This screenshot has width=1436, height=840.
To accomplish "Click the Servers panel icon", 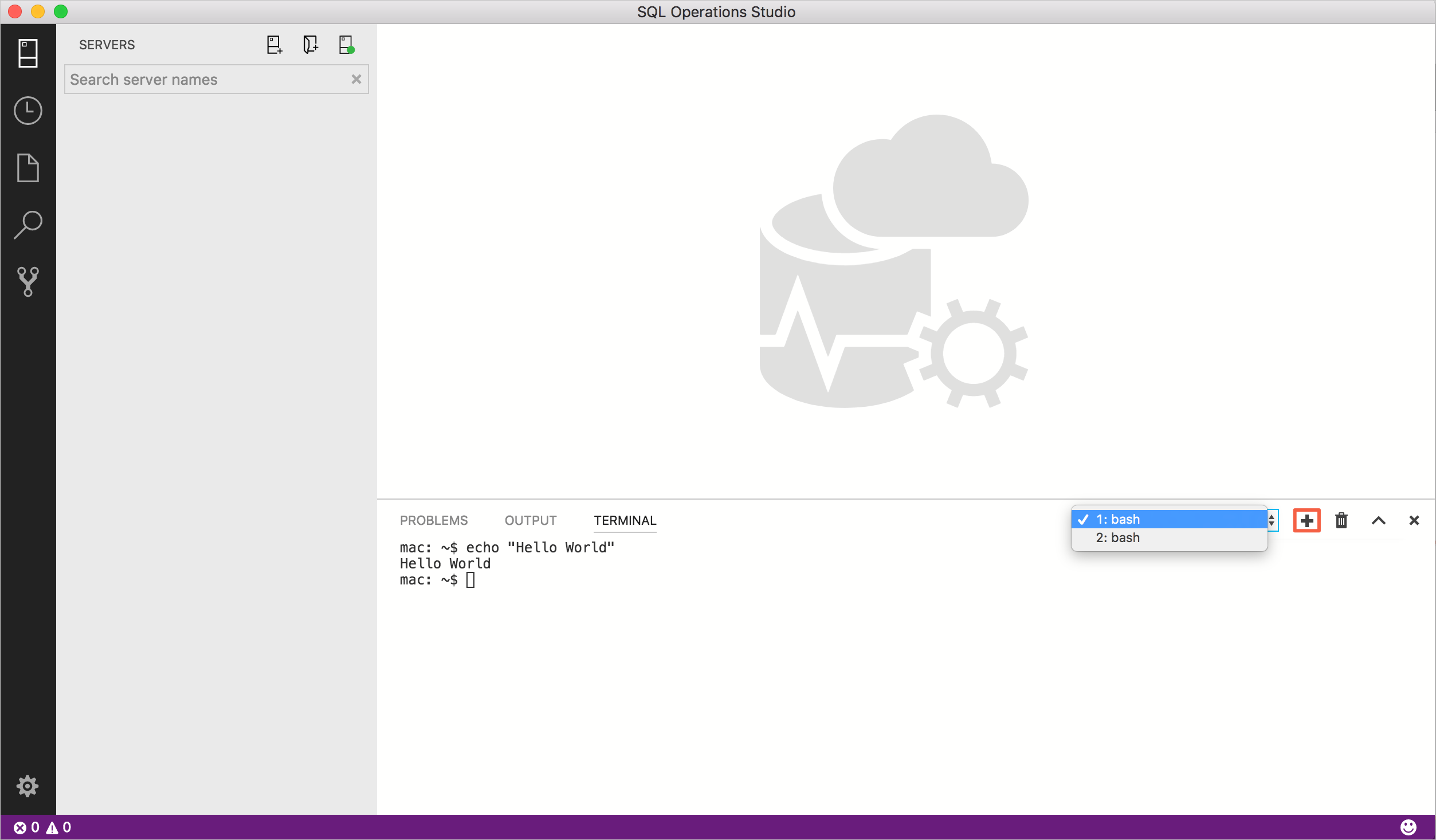I will pos(27,53).
